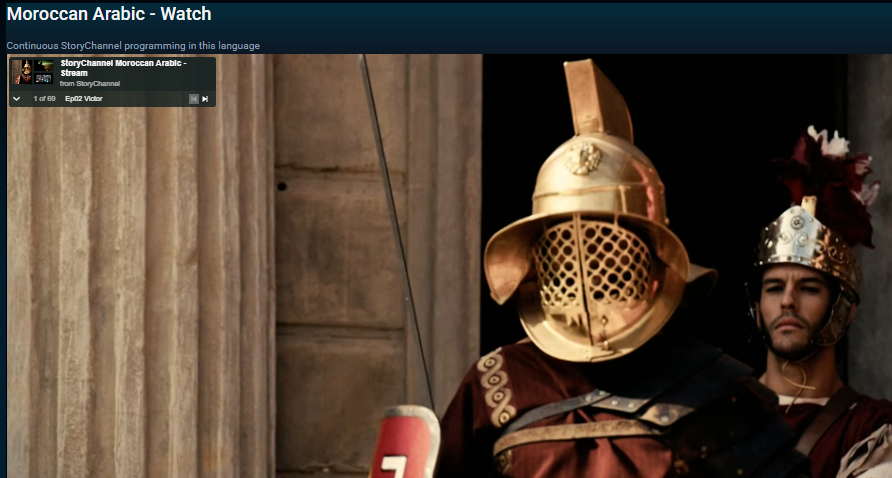892x478 pixels.
Task: Select 'Continuous StoryChannel programming in this language' text
Action: 133,46
